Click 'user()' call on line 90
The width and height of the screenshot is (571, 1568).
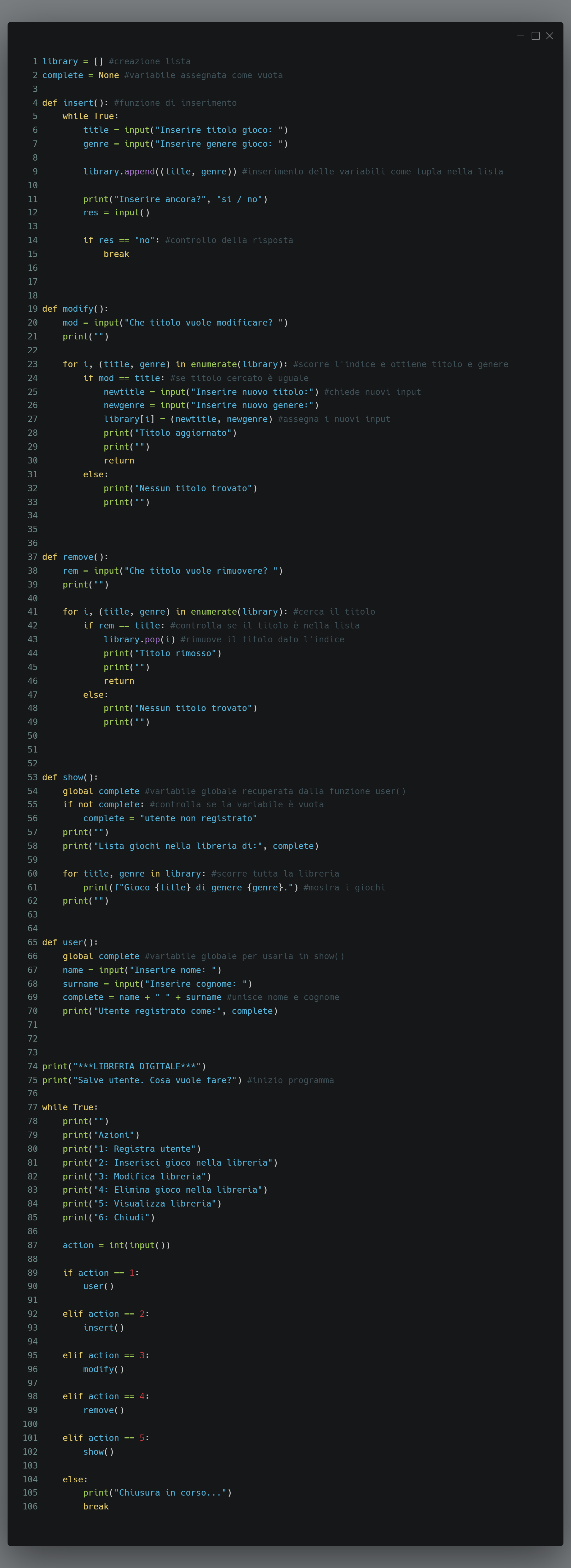(98, 1286)
